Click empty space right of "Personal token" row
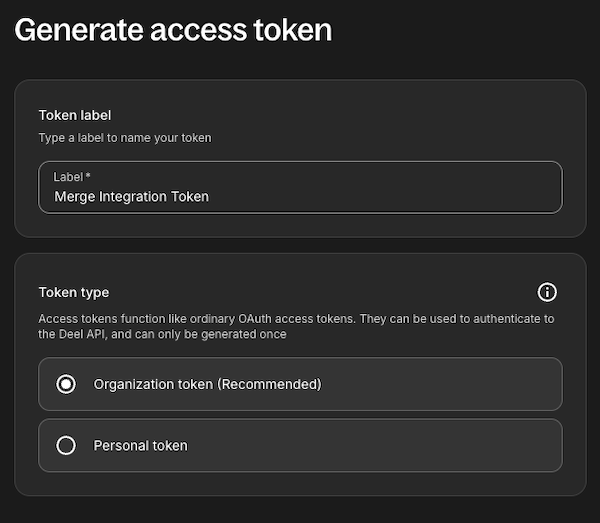The width and height of the screenshot is (600, 523). point(400,446)
